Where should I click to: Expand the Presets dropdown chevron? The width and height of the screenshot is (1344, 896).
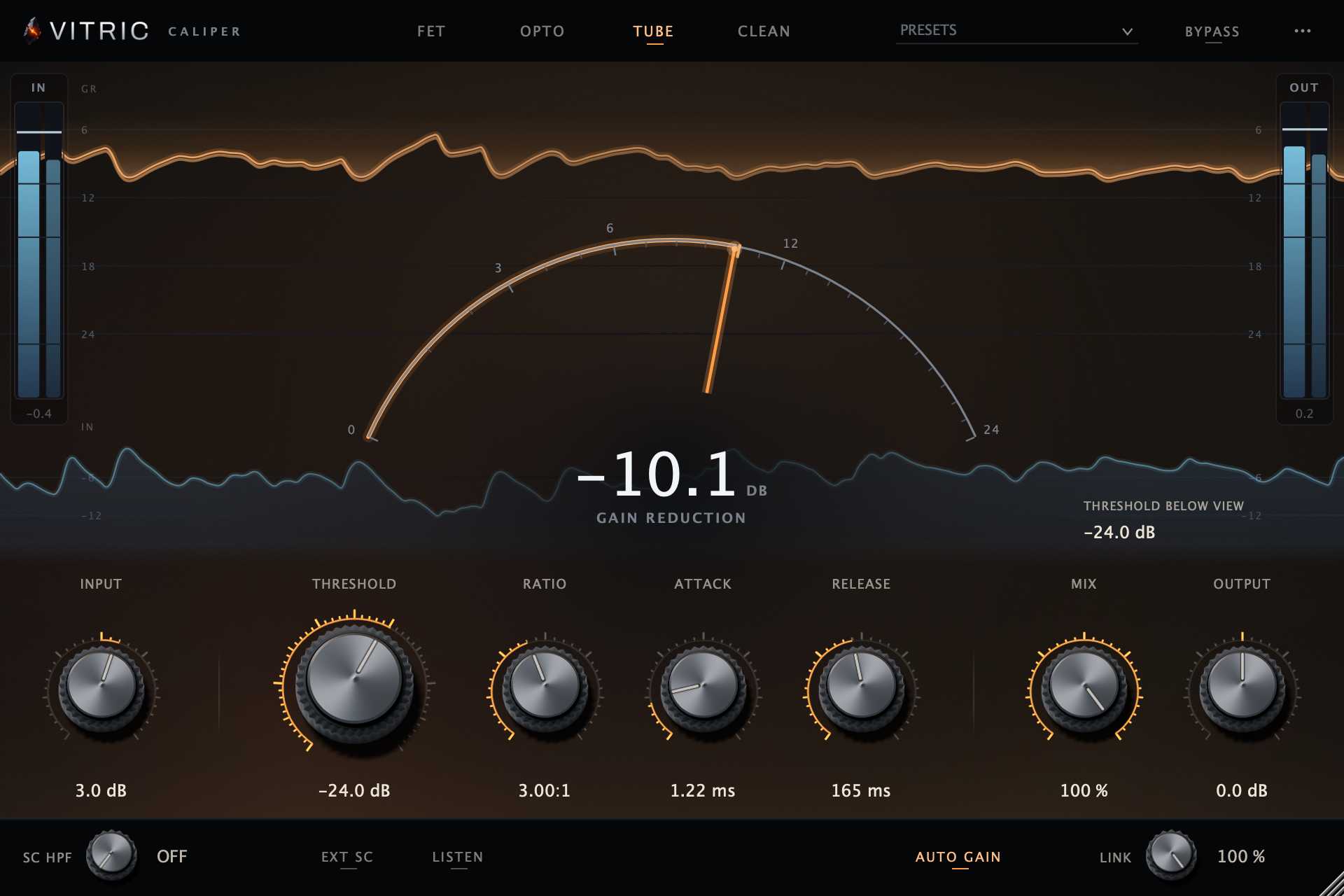point(1127,31)
